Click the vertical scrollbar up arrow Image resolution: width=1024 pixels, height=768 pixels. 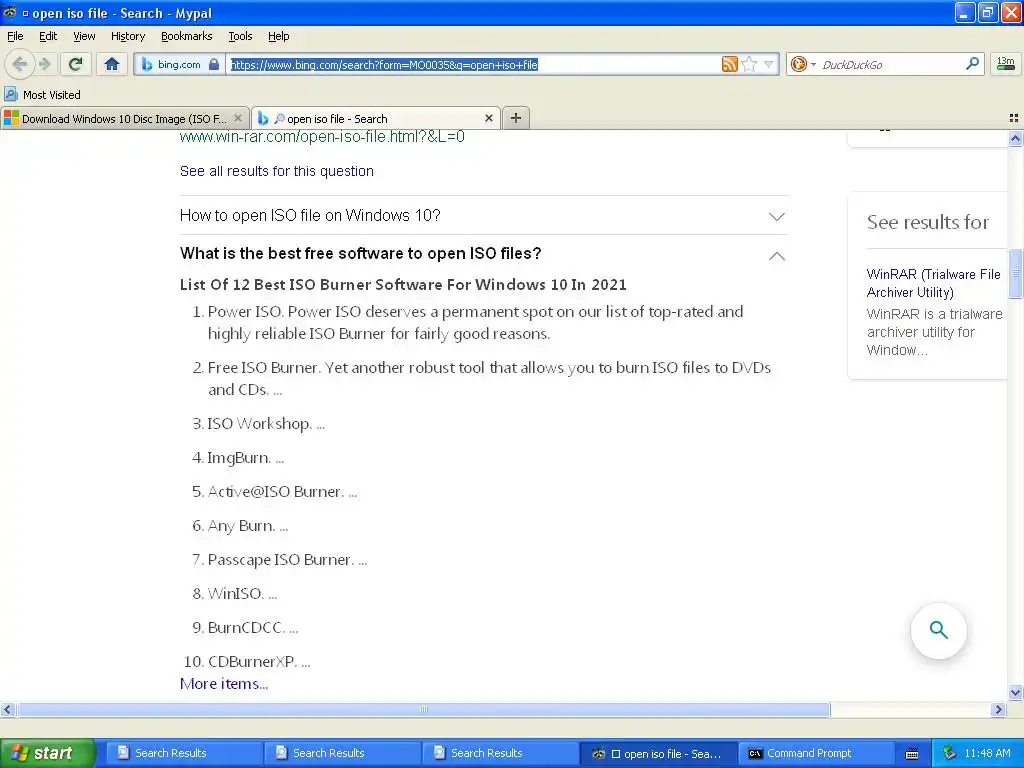[1015, 138]
